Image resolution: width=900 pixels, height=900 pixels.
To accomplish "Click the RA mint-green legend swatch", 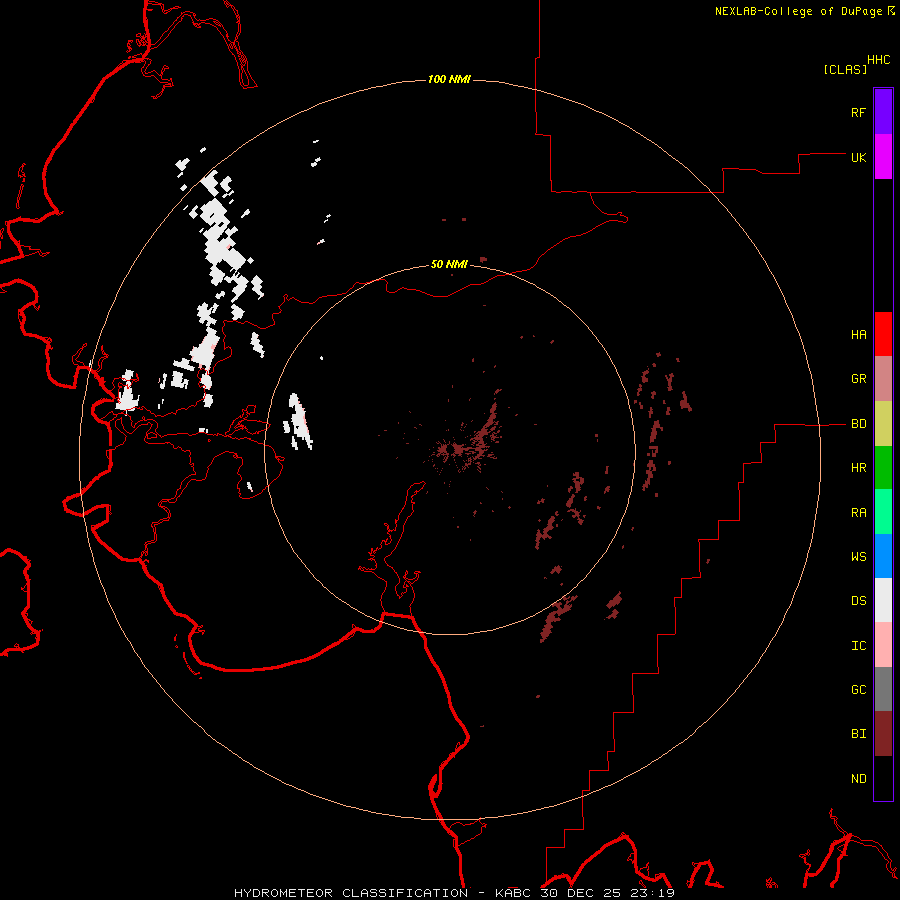I will click(x=883, y=512).
